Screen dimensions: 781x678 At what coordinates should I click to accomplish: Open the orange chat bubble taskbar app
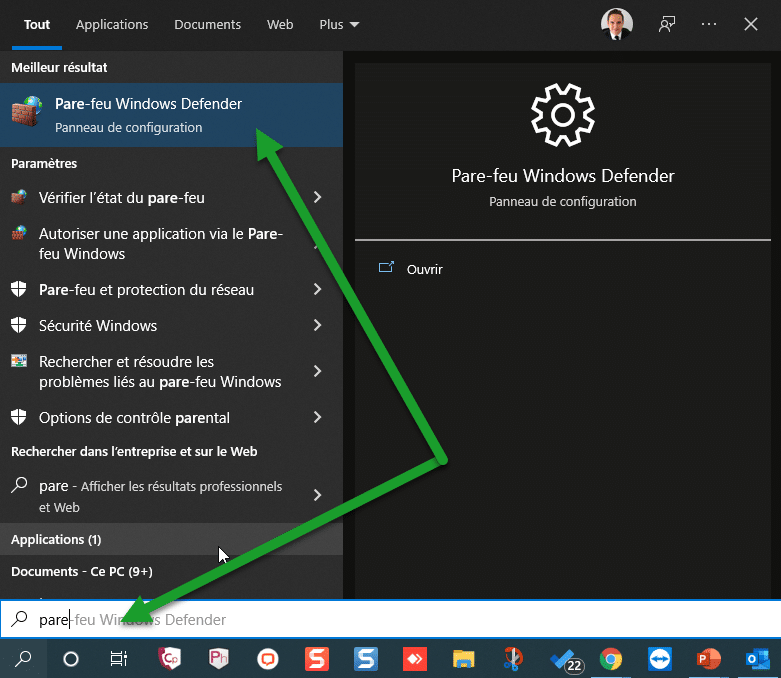pos(267,659)
